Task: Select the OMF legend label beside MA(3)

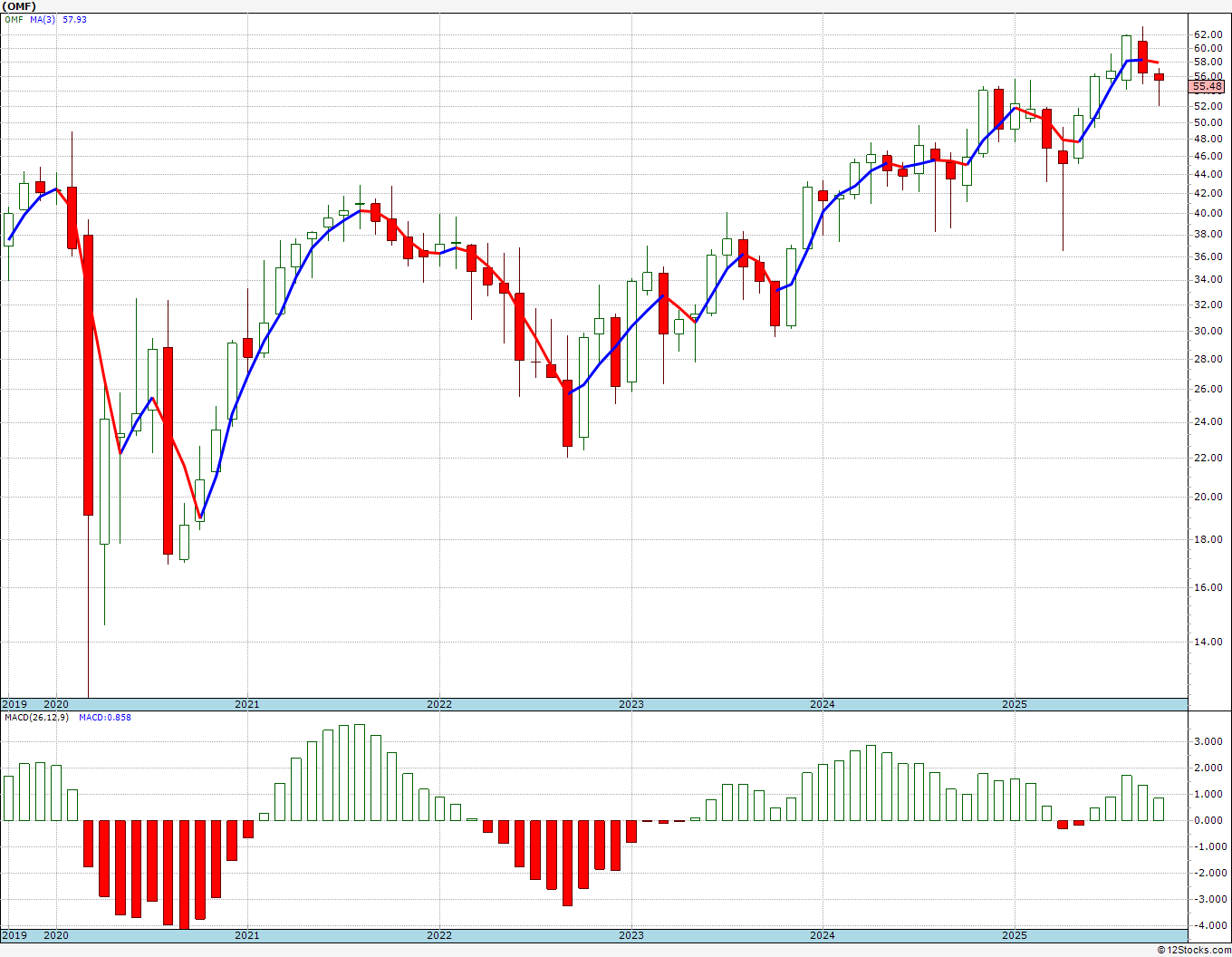Action: pos(14,19)
